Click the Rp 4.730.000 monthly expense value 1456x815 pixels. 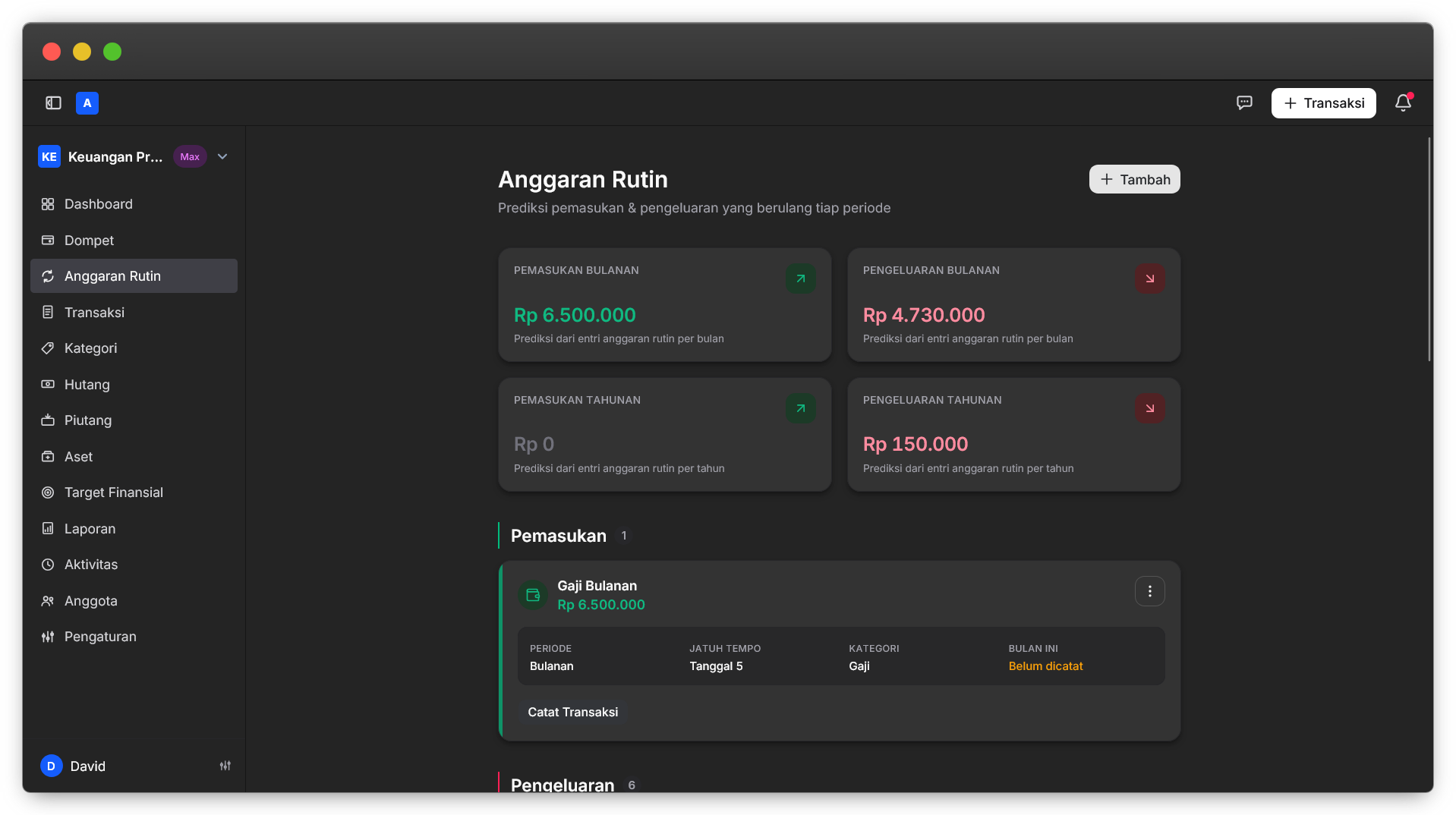(924, 315)
